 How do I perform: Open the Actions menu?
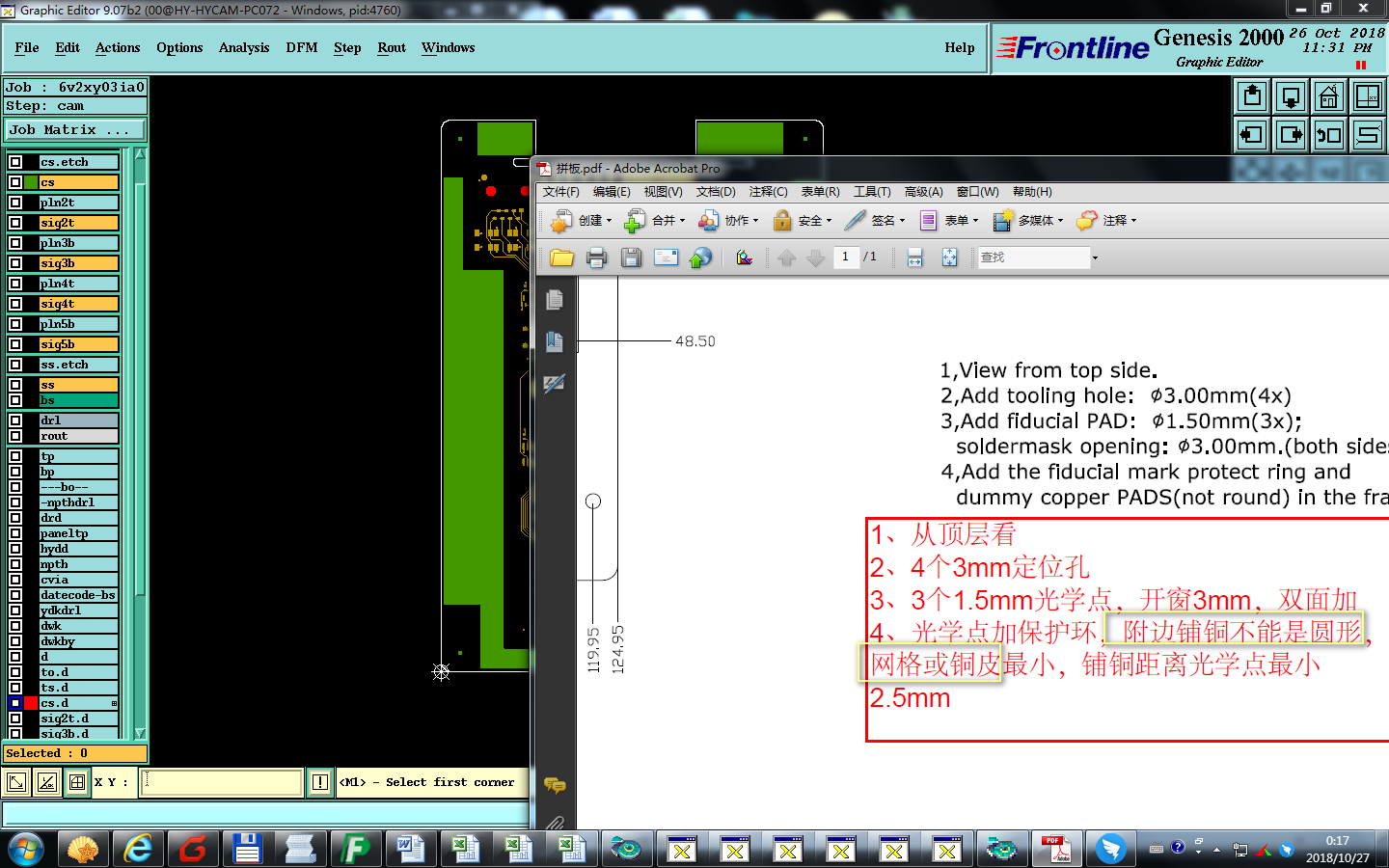pos(118,47)
